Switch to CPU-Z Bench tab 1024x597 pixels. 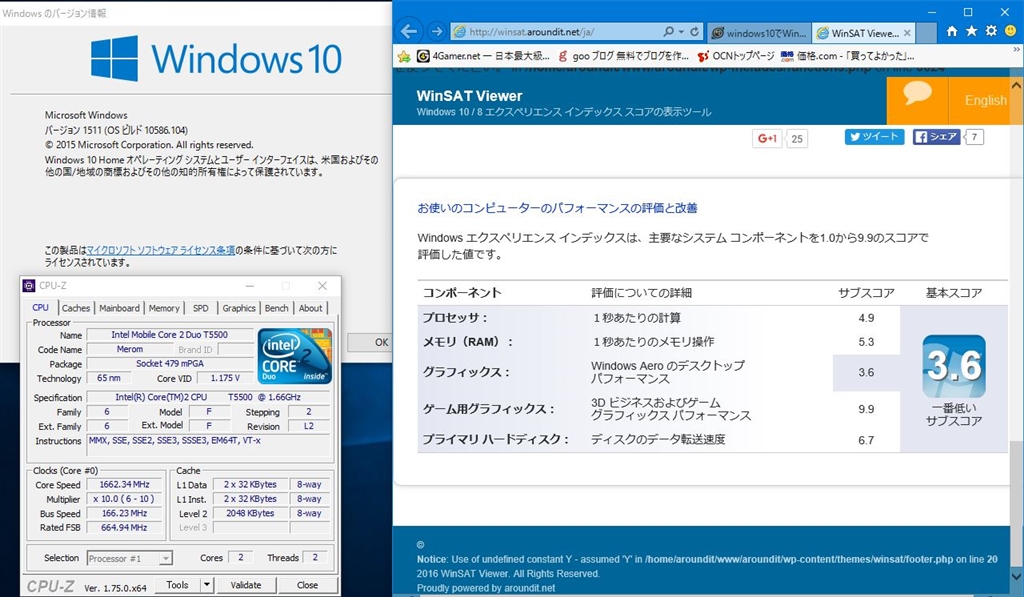[276, 308]
